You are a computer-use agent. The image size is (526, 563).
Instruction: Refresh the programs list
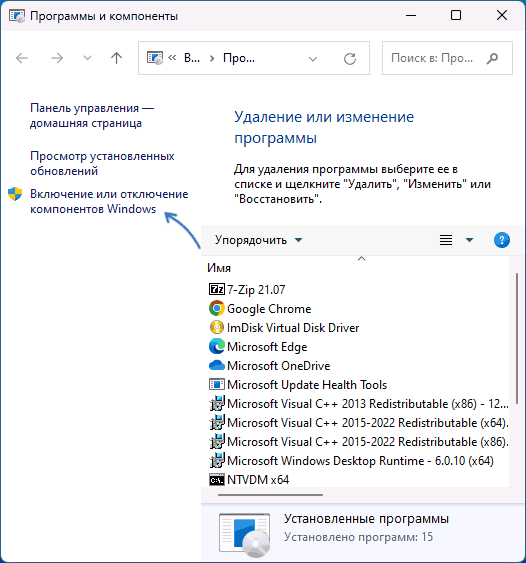tap(350, 59)
